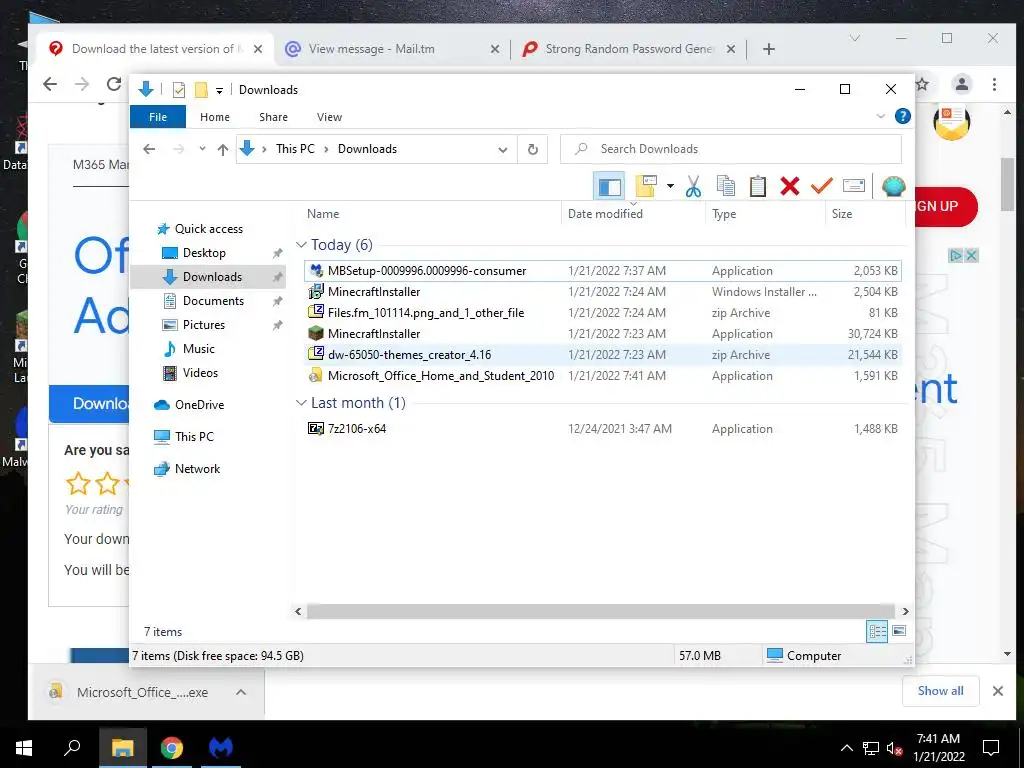Switch to Strong Random Password Generator tab
Screen dimensions: 1024x768
pos(628,49)
